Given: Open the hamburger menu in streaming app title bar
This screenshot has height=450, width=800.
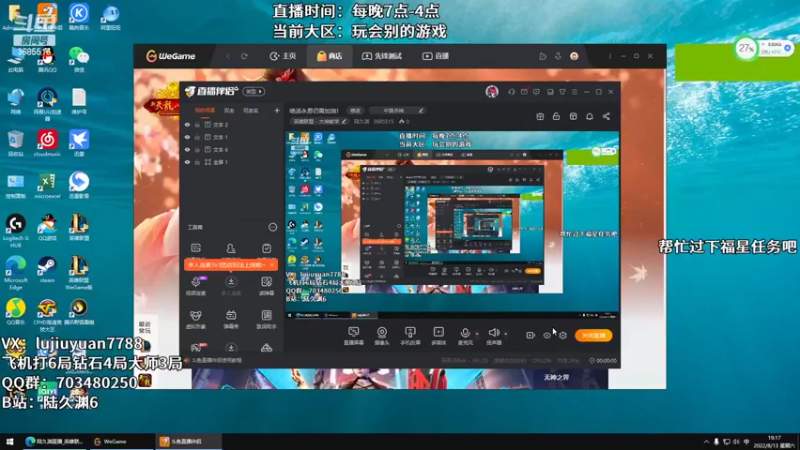Looking at the screenshot, I should (x=574, y=92).
